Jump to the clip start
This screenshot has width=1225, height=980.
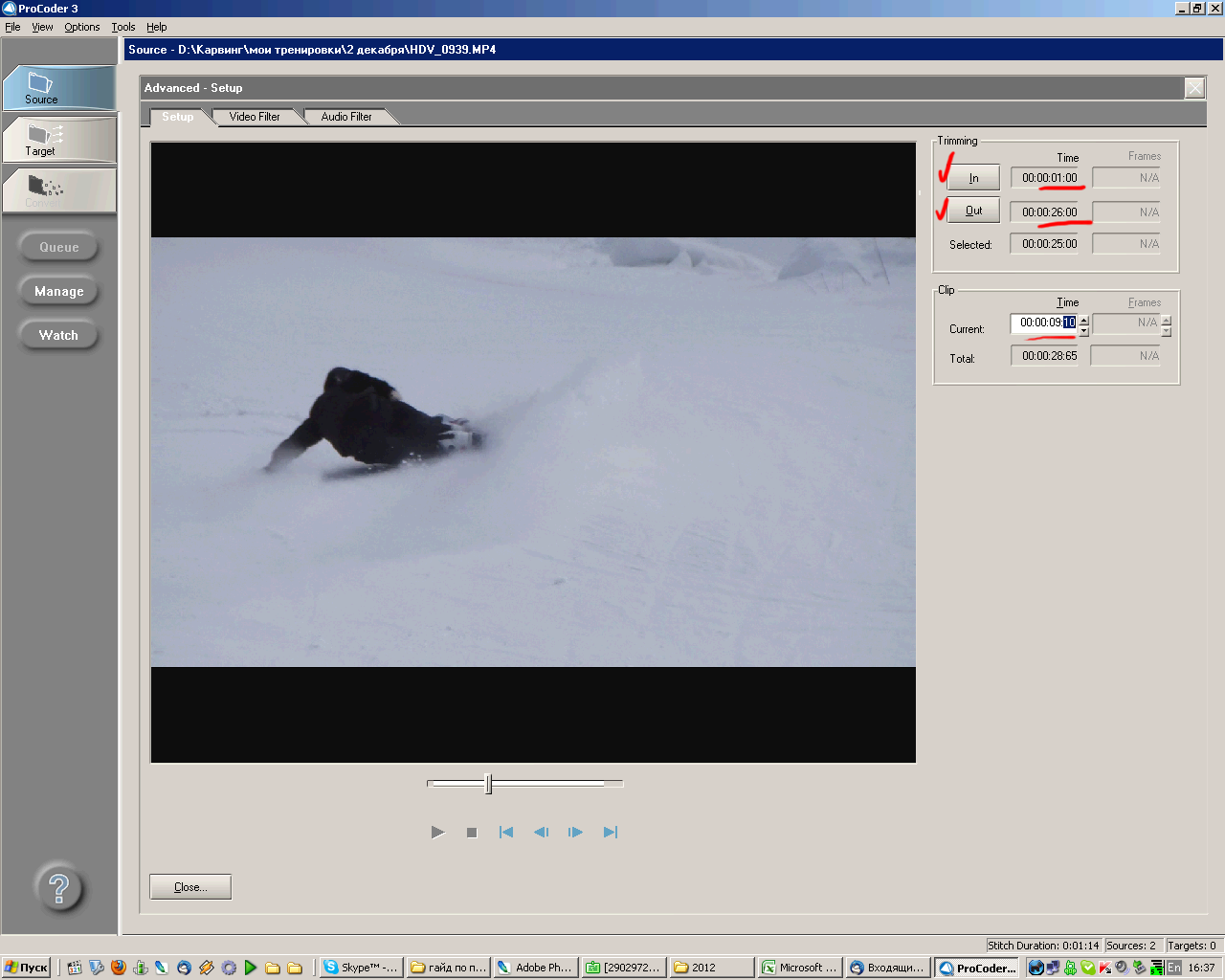point(506,833)
